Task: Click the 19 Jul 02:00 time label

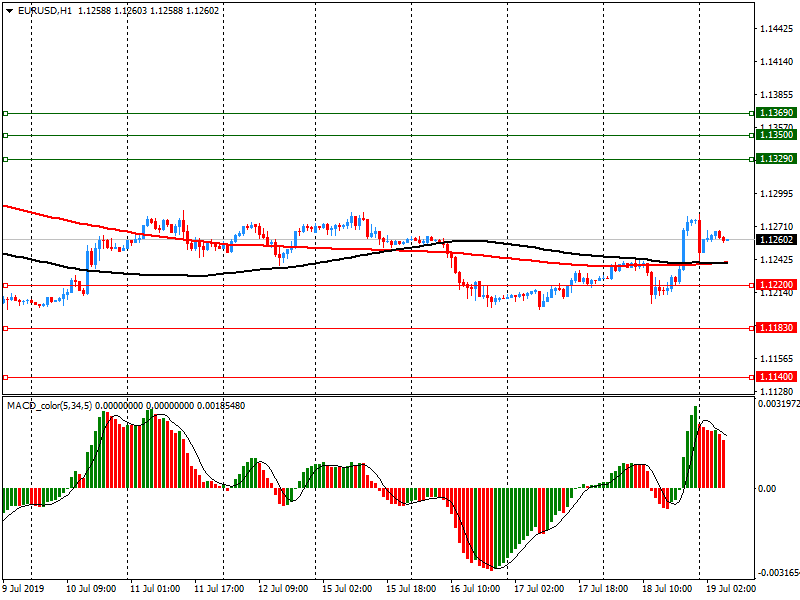Action: click(731, 589)
